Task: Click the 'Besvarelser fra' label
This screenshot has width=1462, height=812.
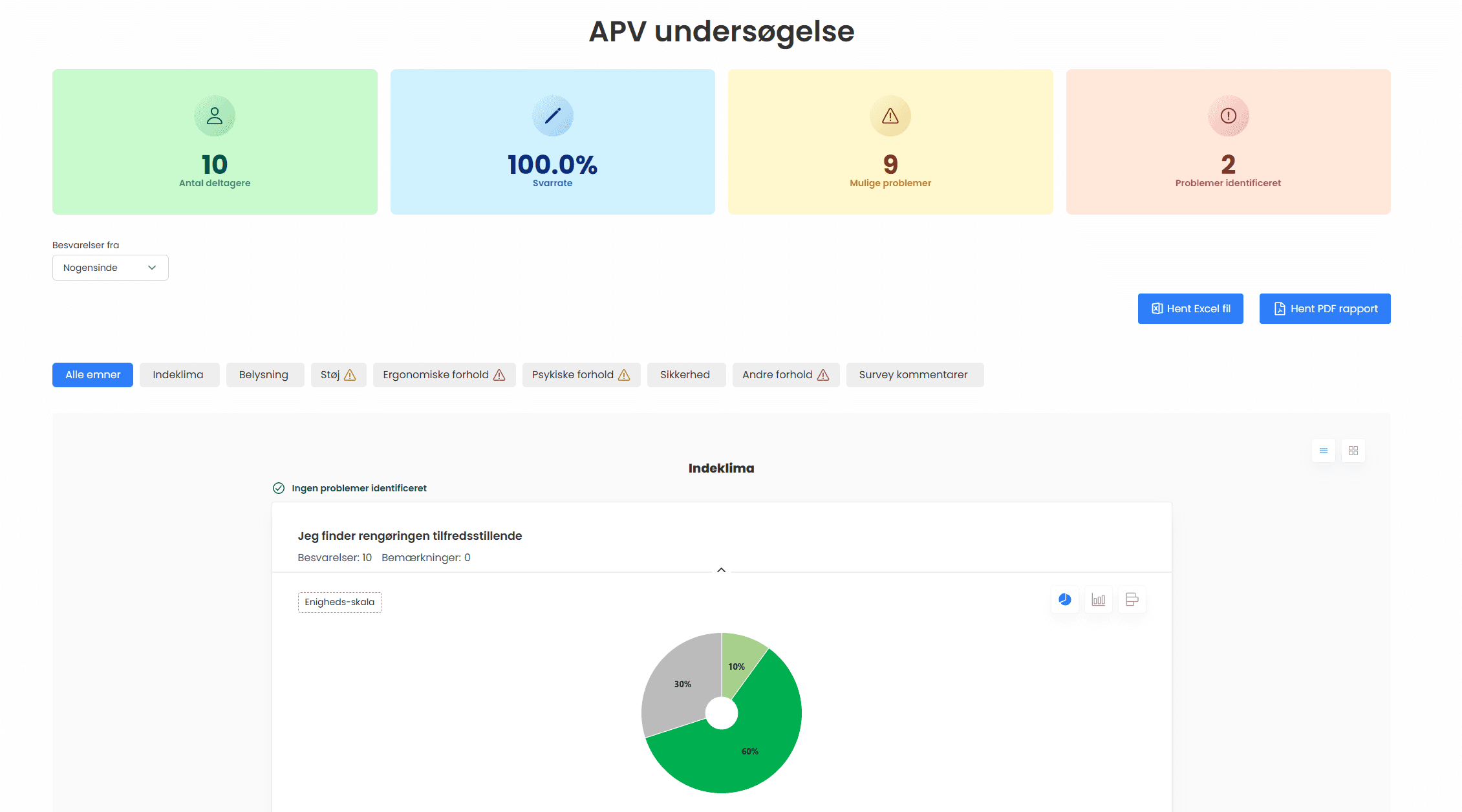Action: (85, 245)
